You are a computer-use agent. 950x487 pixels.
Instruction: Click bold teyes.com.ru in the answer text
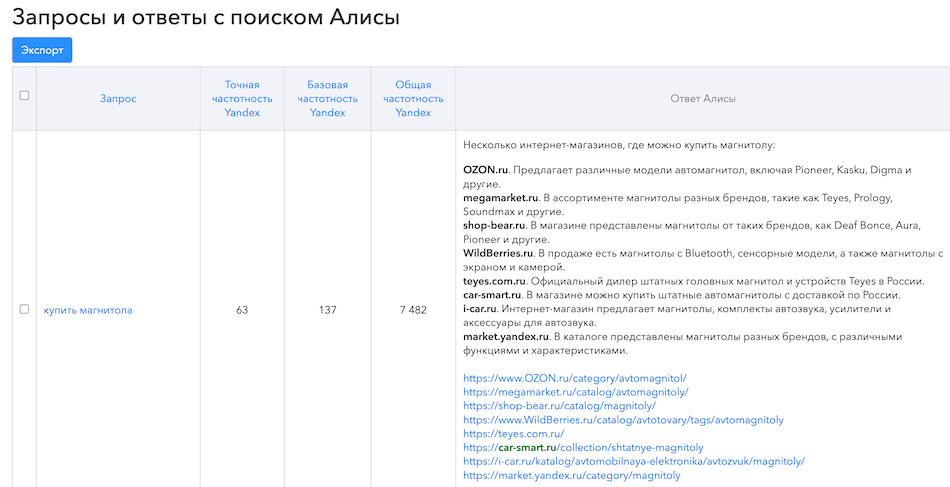(x=495, y=282)
